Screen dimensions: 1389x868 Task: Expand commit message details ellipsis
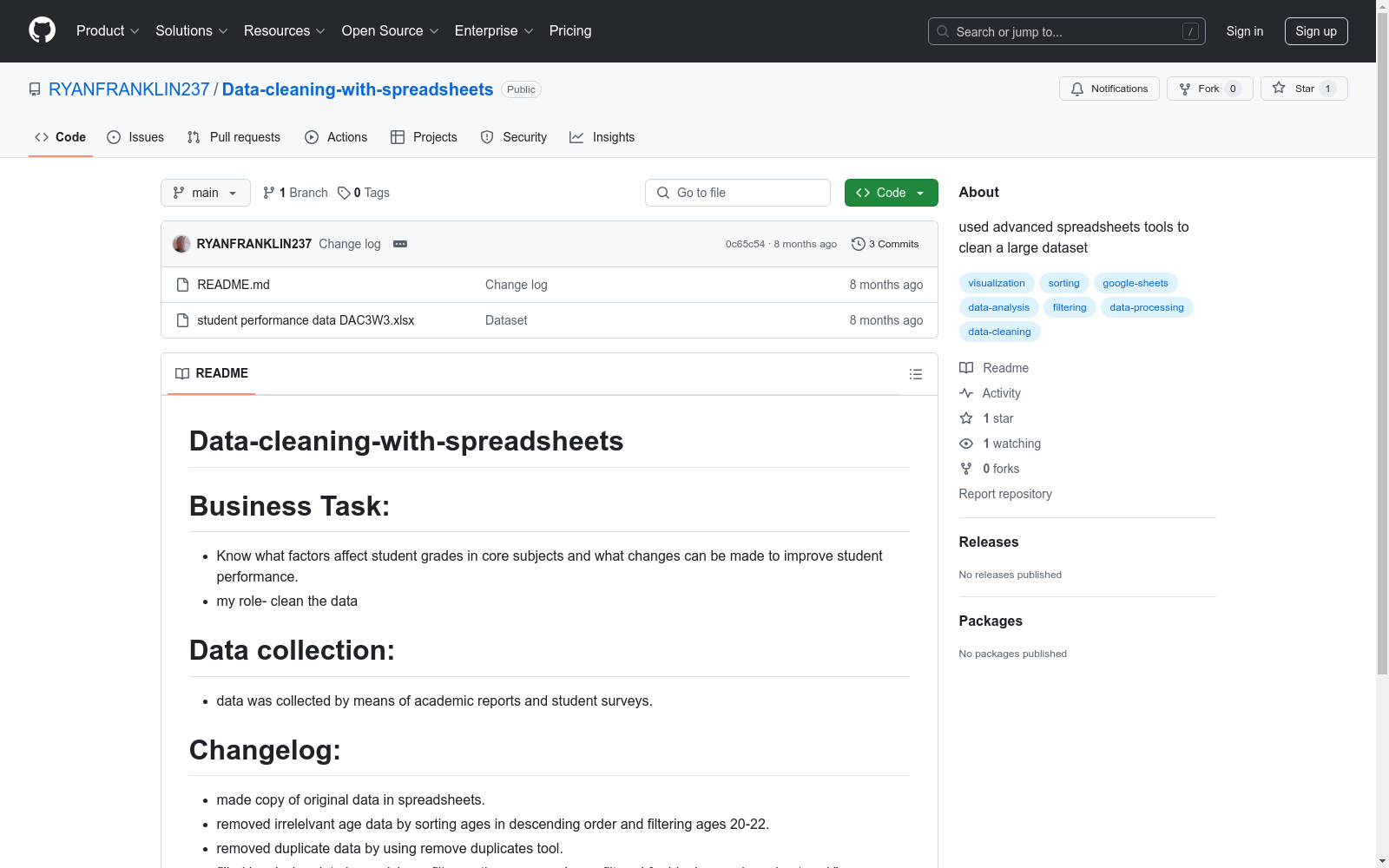pyautogui.click(x=400, y=244)
